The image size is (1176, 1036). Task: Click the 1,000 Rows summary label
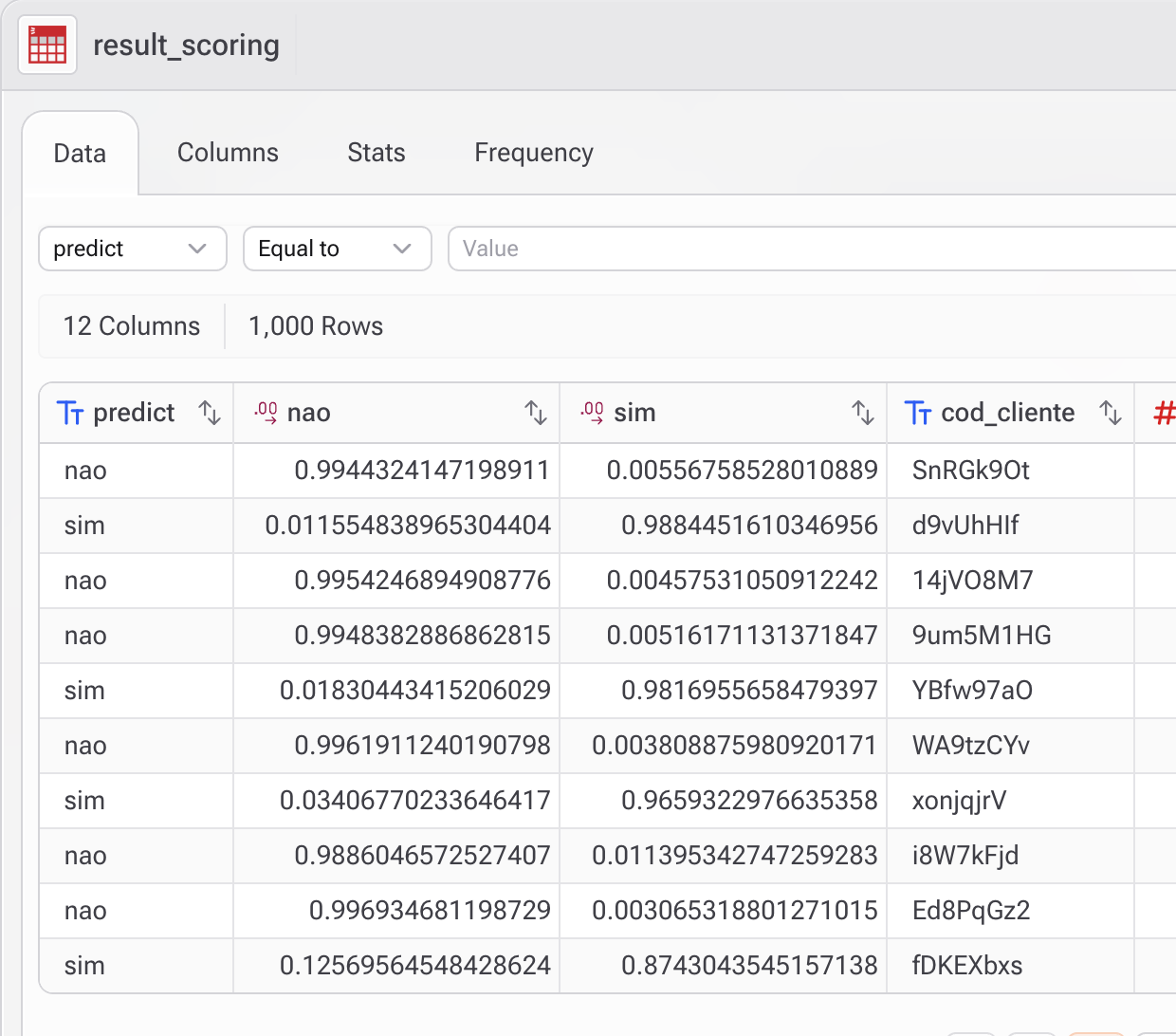pyautogui.click(x=316, y=326)
